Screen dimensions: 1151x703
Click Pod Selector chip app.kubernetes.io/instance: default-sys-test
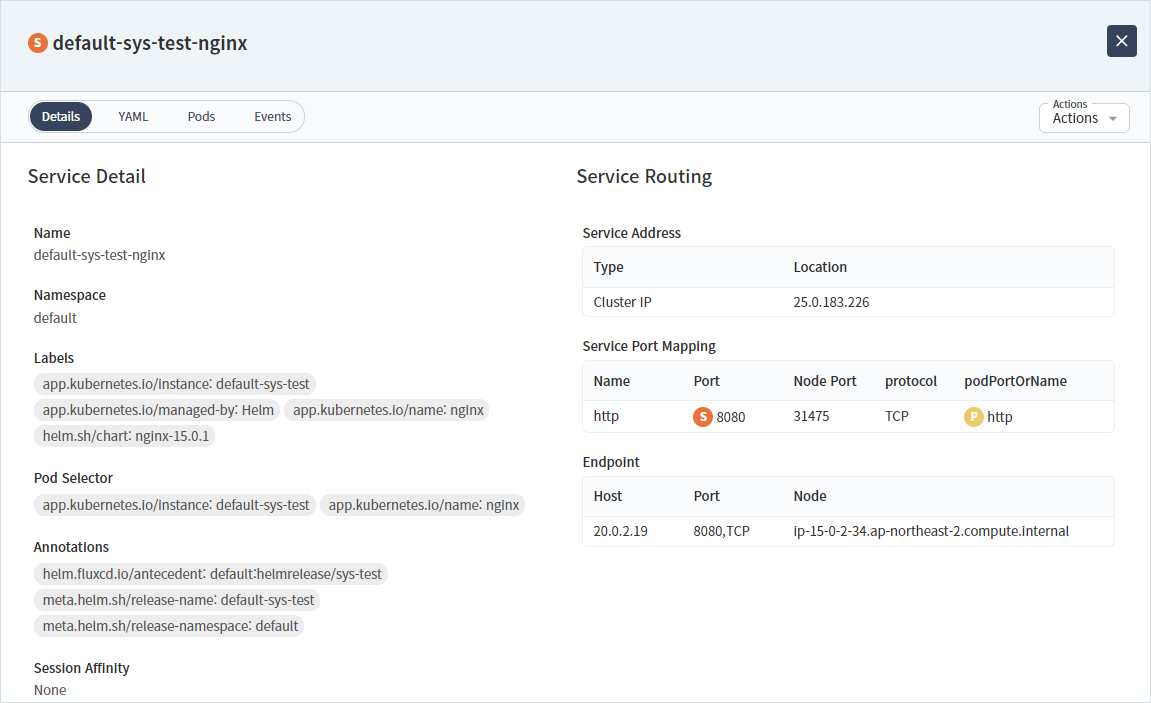[175, 505]
